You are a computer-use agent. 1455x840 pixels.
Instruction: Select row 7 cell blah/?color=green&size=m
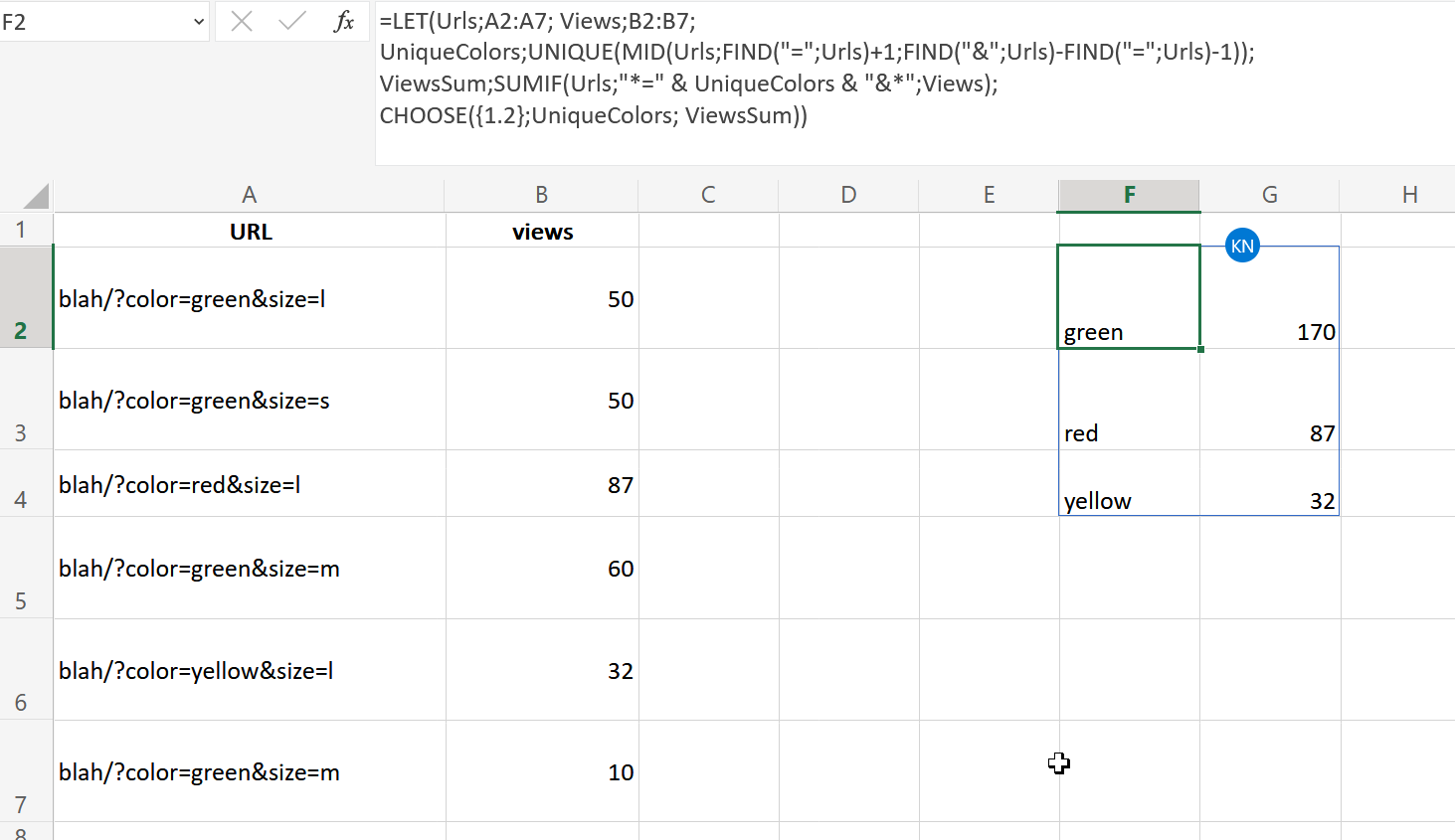coord(250,771)
